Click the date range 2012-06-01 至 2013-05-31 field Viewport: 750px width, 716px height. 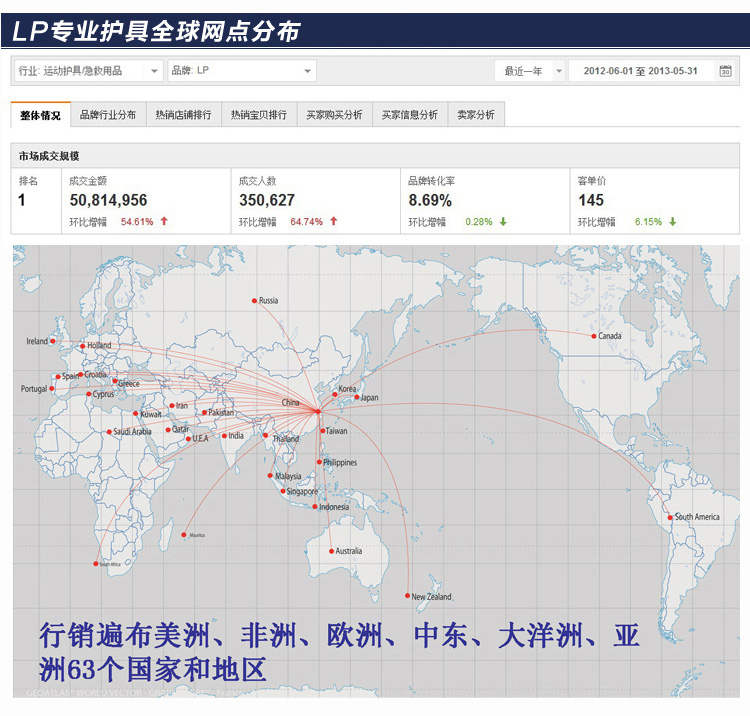coord(640,71)
